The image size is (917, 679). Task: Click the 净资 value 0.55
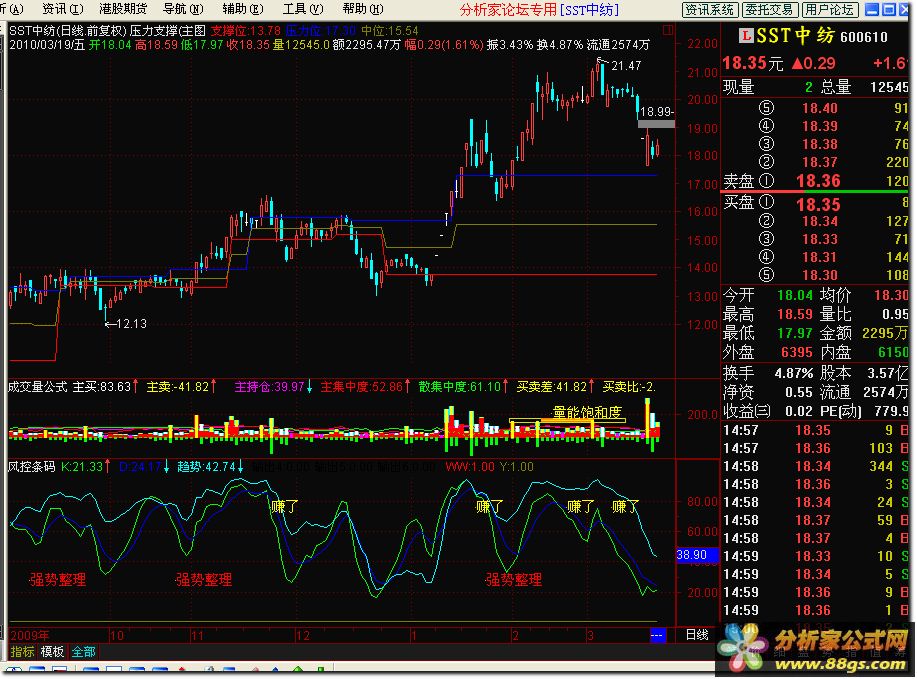pyautogui.click(x=799, y=392)
